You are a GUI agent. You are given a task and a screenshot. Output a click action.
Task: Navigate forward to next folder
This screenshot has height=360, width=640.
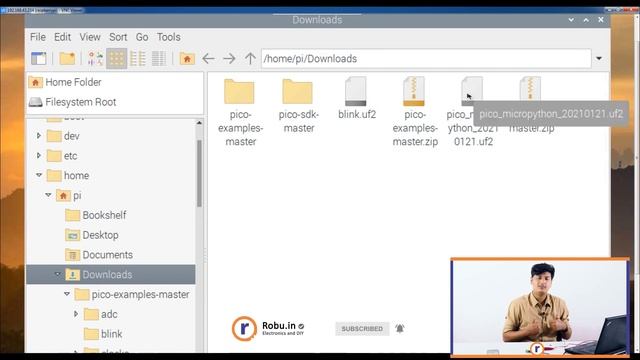(229, 58)
